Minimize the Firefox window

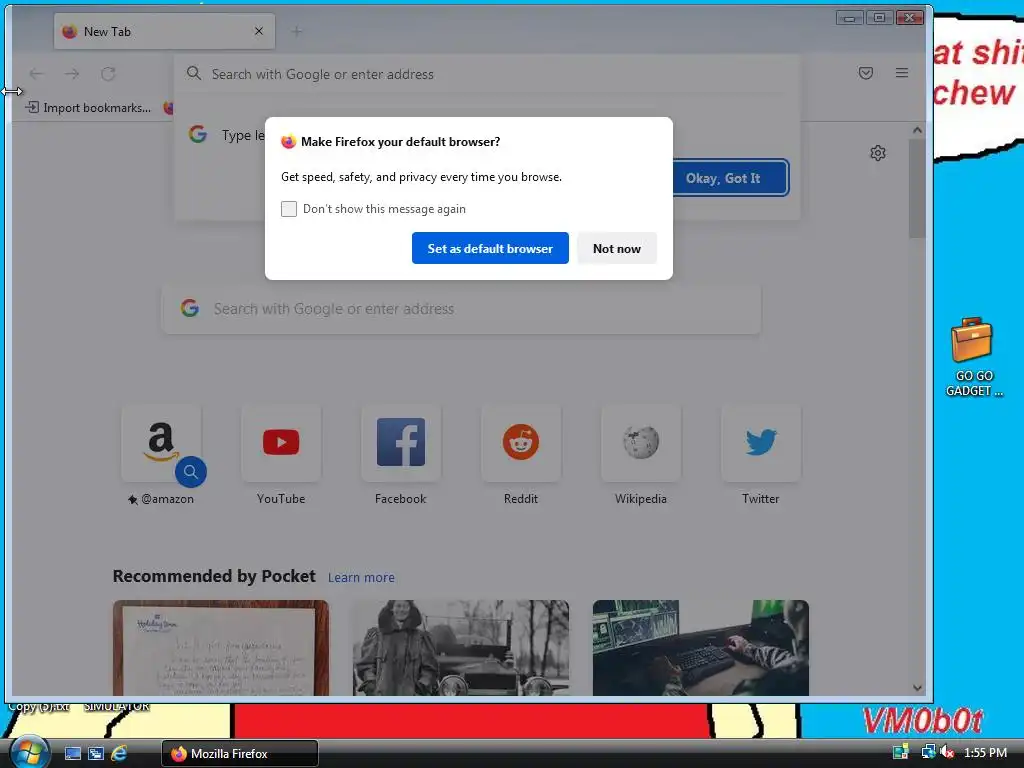(x=849, y=18)
